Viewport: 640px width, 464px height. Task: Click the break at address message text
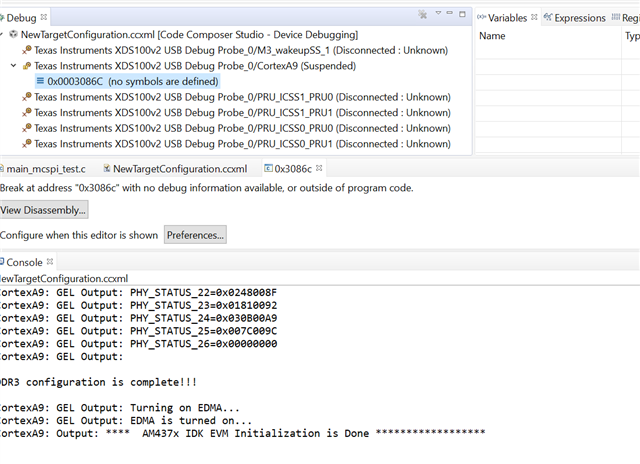[x=207, y=188]
